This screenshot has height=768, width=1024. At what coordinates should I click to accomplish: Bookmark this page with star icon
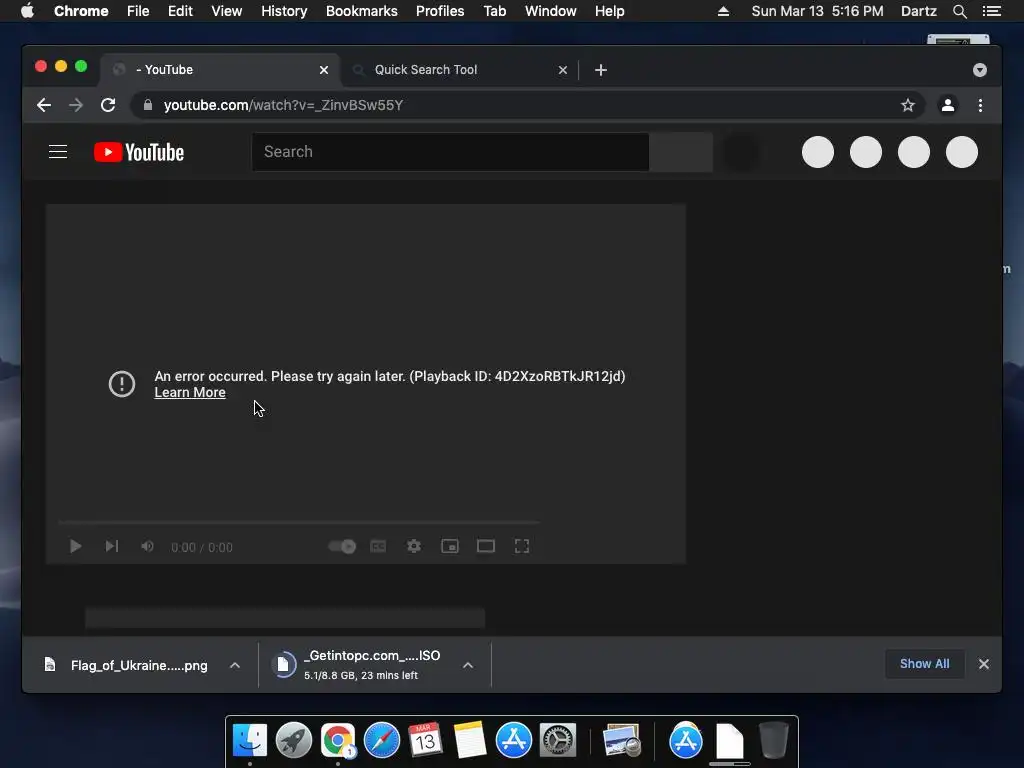click(x=908, y=105)
